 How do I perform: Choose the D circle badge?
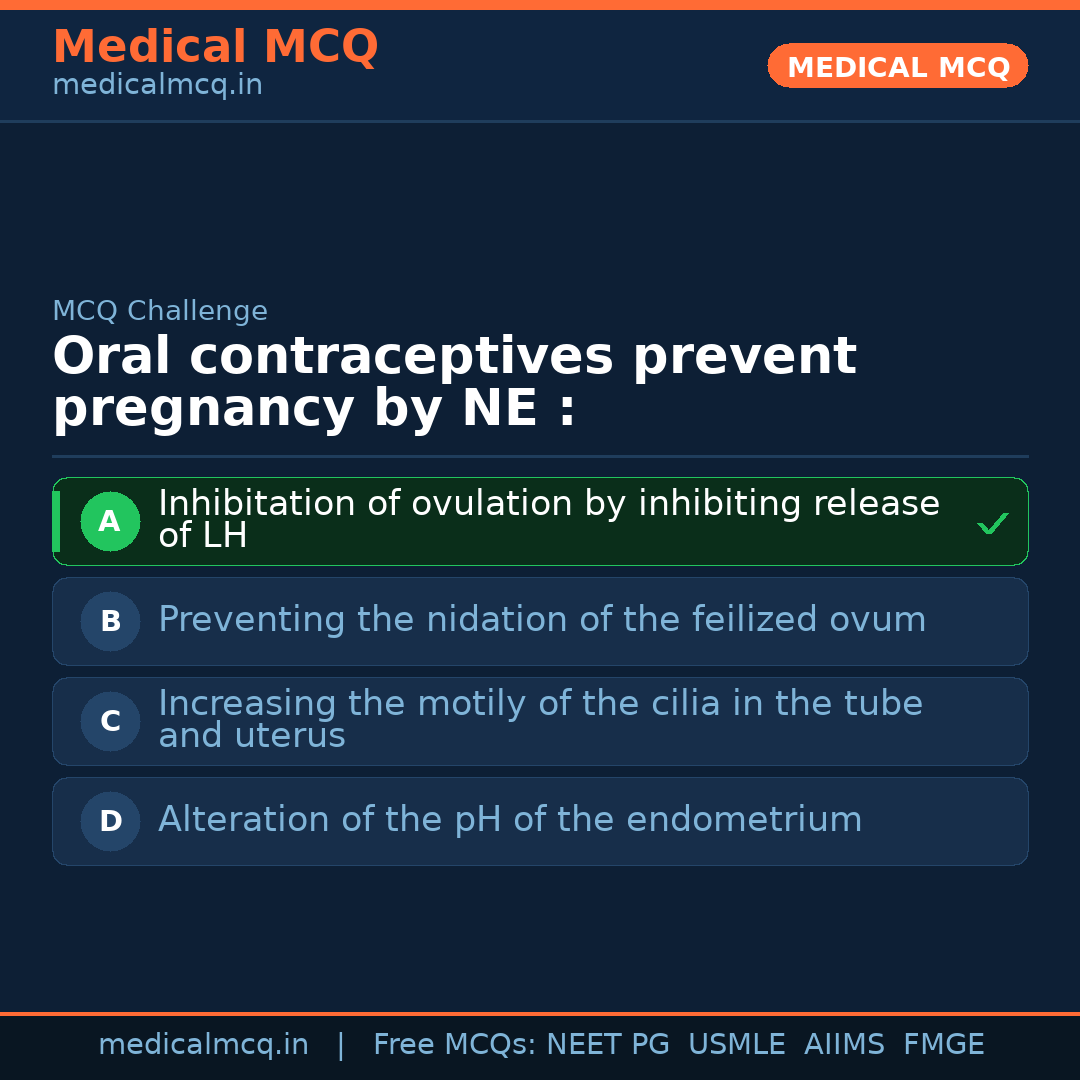click(110, 821)
